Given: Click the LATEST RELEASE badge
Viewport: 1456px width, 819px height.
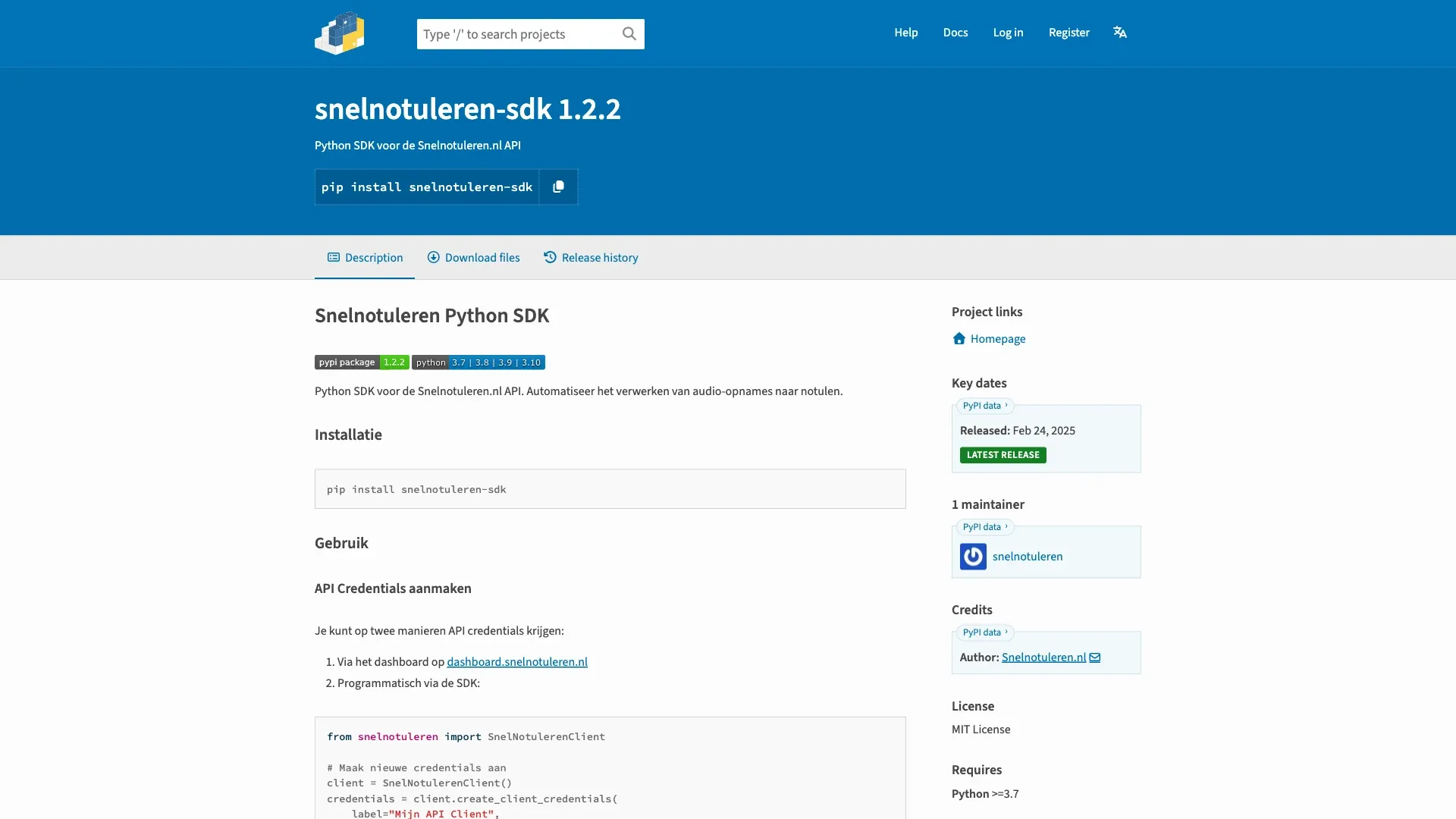Looking at the screenshot, I should [x=1003, y=455].
